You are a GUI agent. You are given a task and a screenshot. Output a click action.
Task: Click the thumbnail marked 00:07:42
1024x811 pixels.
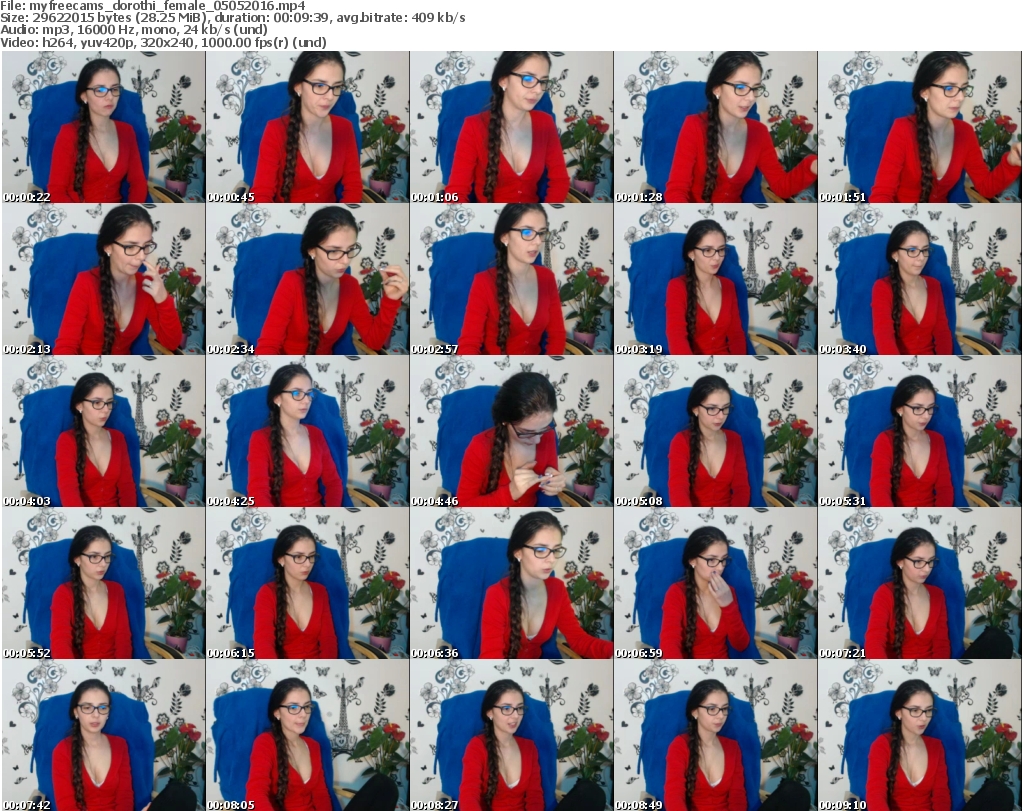[103, 735]
